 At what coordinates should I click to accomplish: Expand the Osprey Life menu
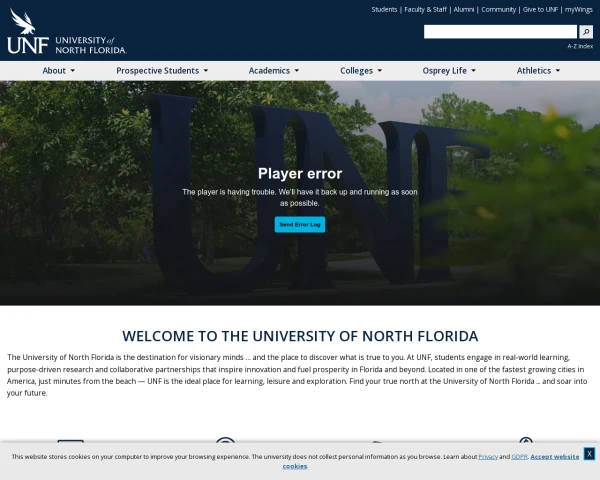(x=449, y=71)
